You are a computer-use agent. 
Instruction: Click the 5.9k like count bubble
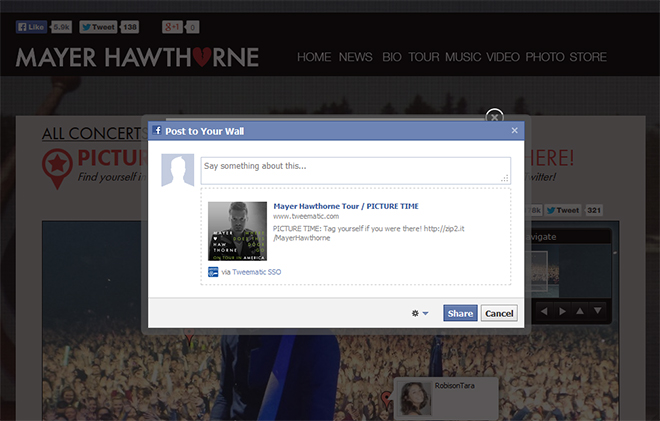click(x=61, y=27)
